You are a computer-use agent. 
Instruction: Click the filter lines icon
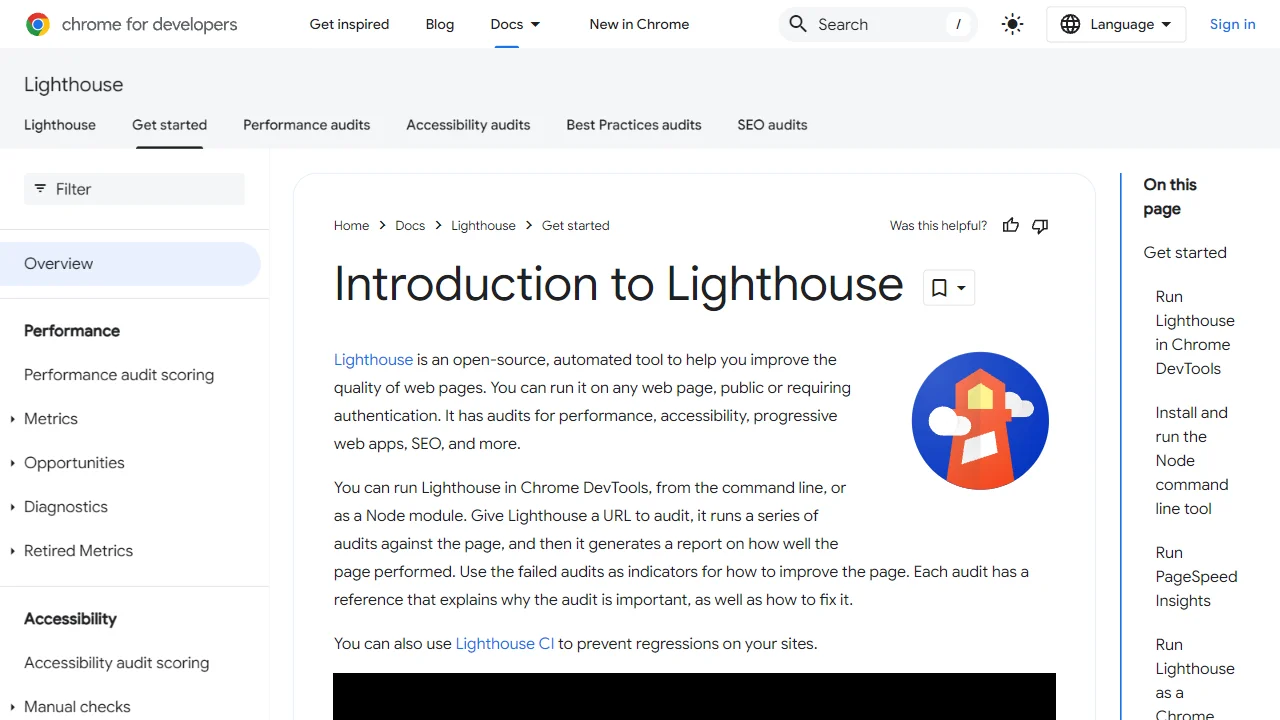[40, 188]
